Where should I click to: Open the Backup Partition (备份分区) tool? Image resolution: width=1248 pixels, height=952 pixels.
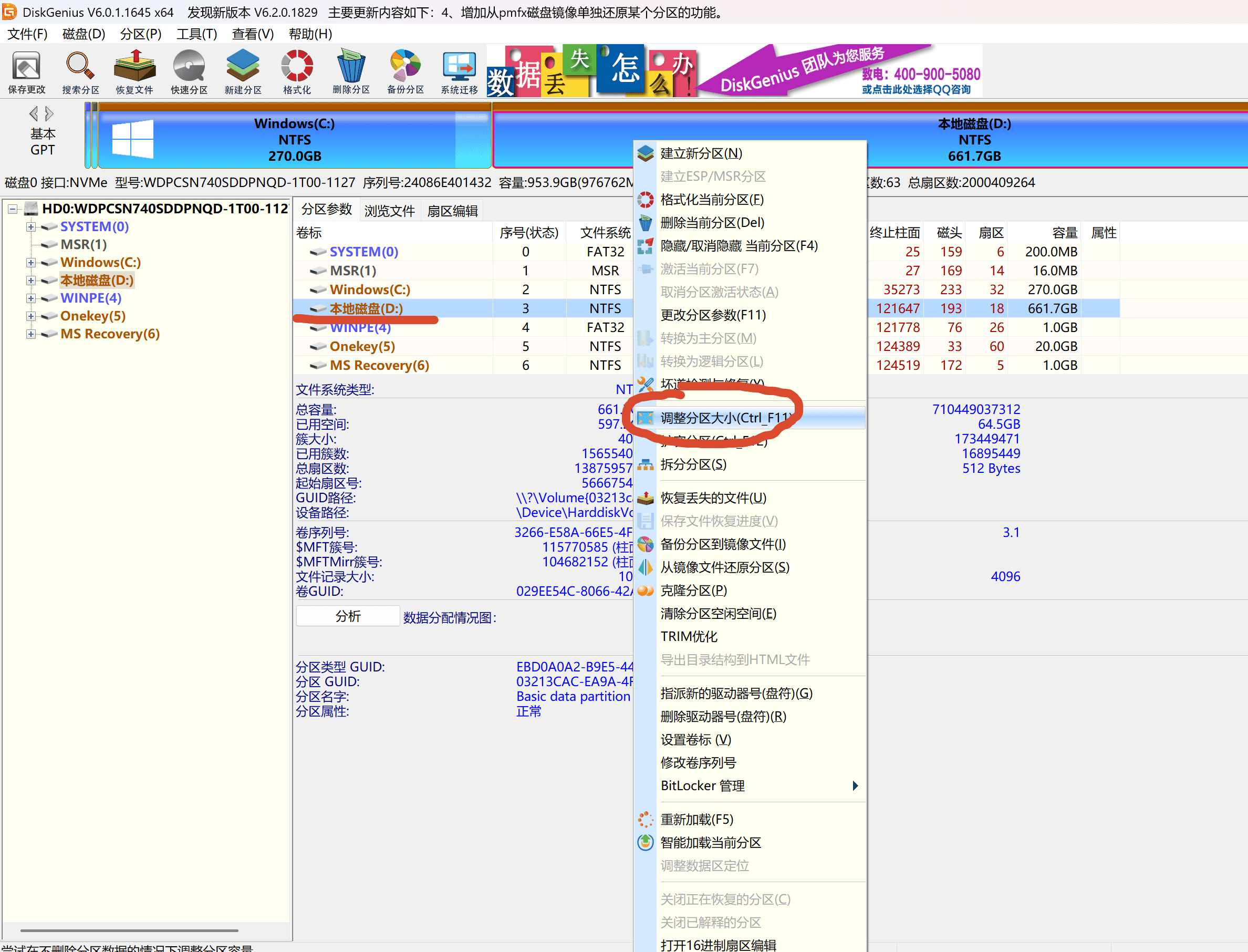click(x=405, y=73)
